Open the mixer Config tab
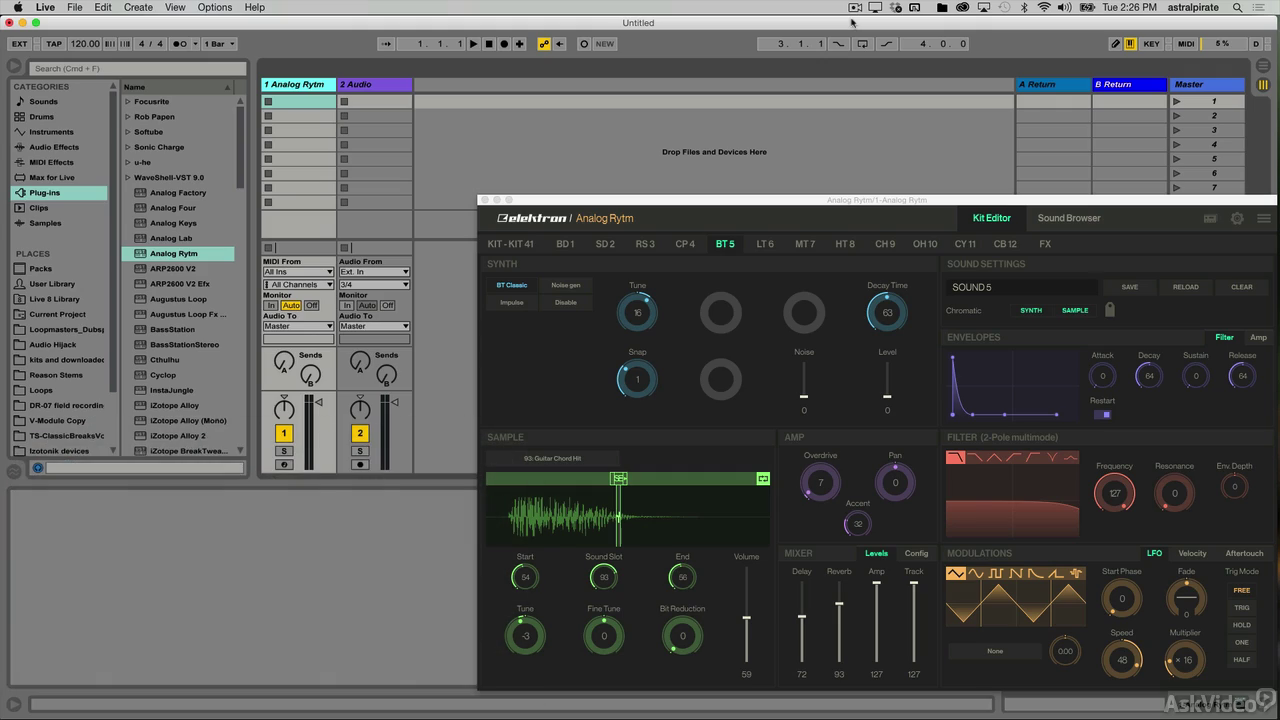The height and width of the screenshot is (720, 1280). pyautogui.click(x=916, y=553)
